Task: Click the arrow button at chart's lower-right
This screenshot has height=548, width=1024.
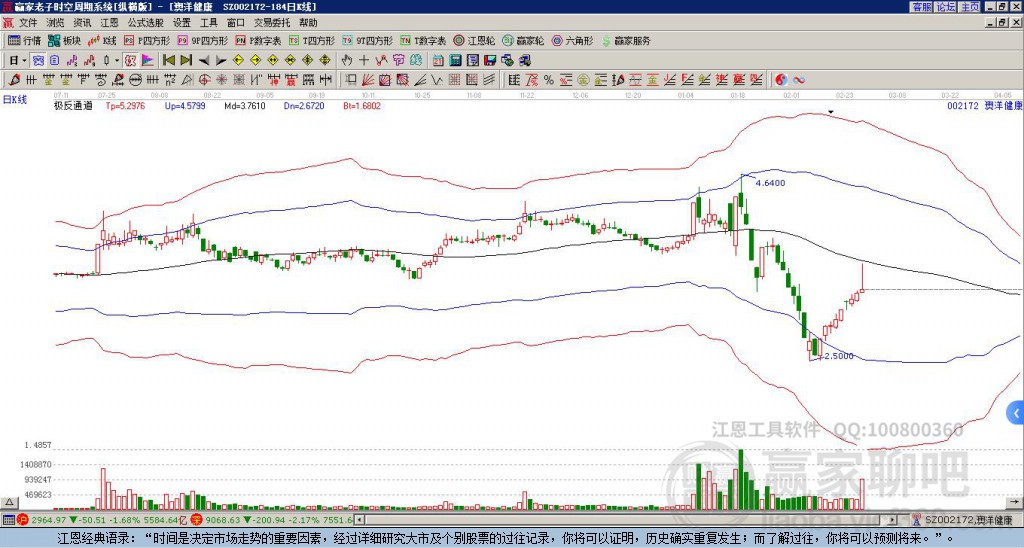Action: 1016,502
